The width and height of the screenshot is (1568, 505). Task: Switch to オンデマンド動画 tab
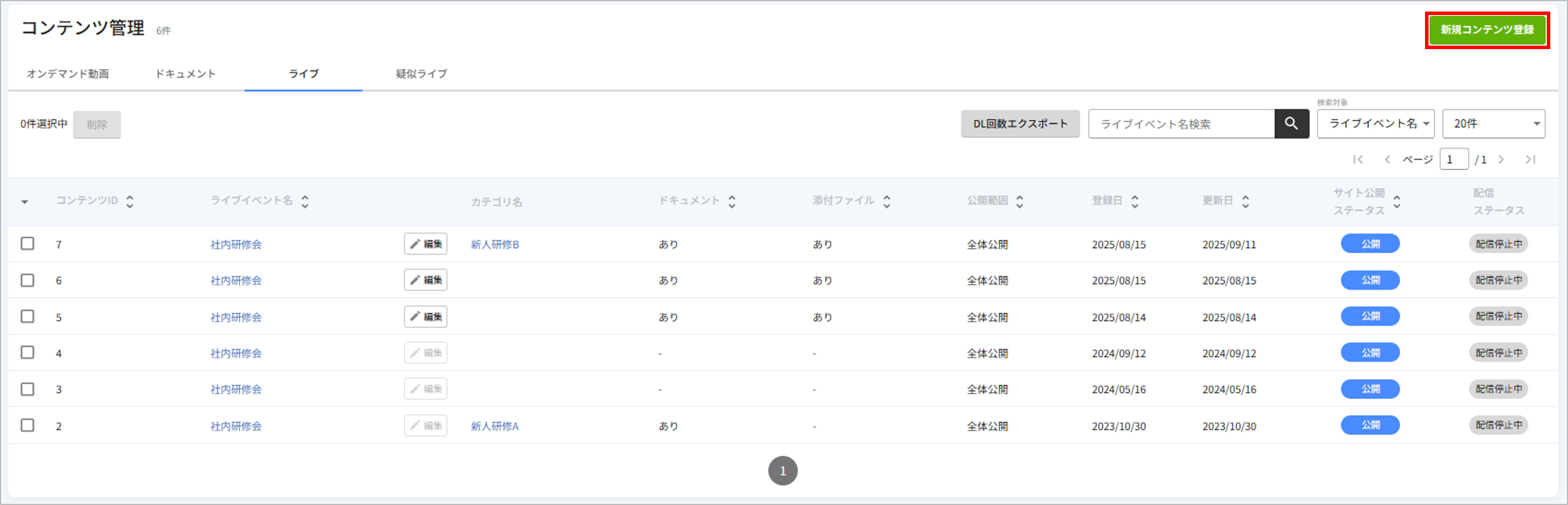point(68,74)
